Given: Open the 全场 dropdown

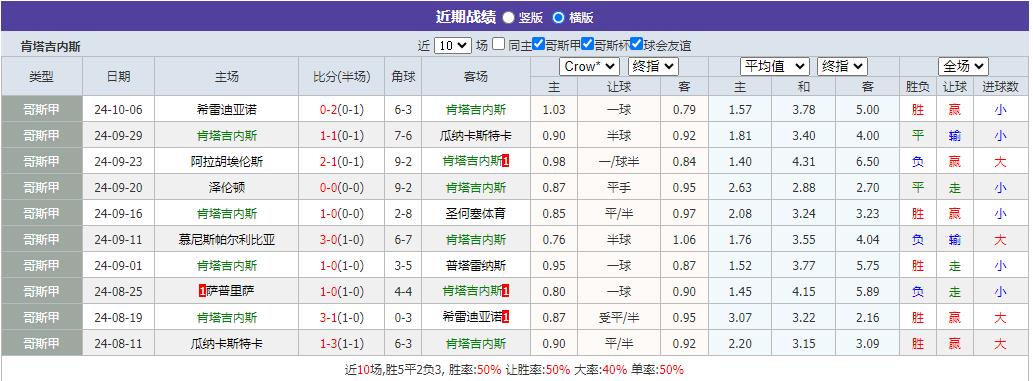Looking at the screenshot, I should pyautogui.click(x=963, y=67).
